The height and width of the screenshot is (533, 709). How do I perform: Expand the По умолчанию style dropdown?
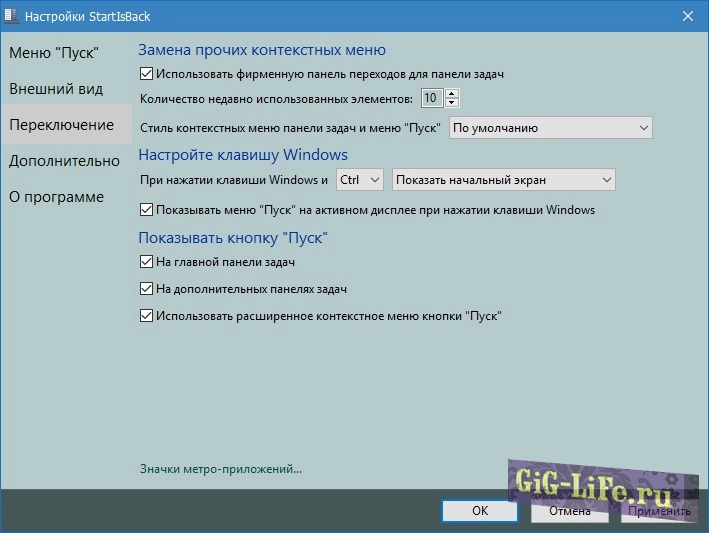pos(550,128)
